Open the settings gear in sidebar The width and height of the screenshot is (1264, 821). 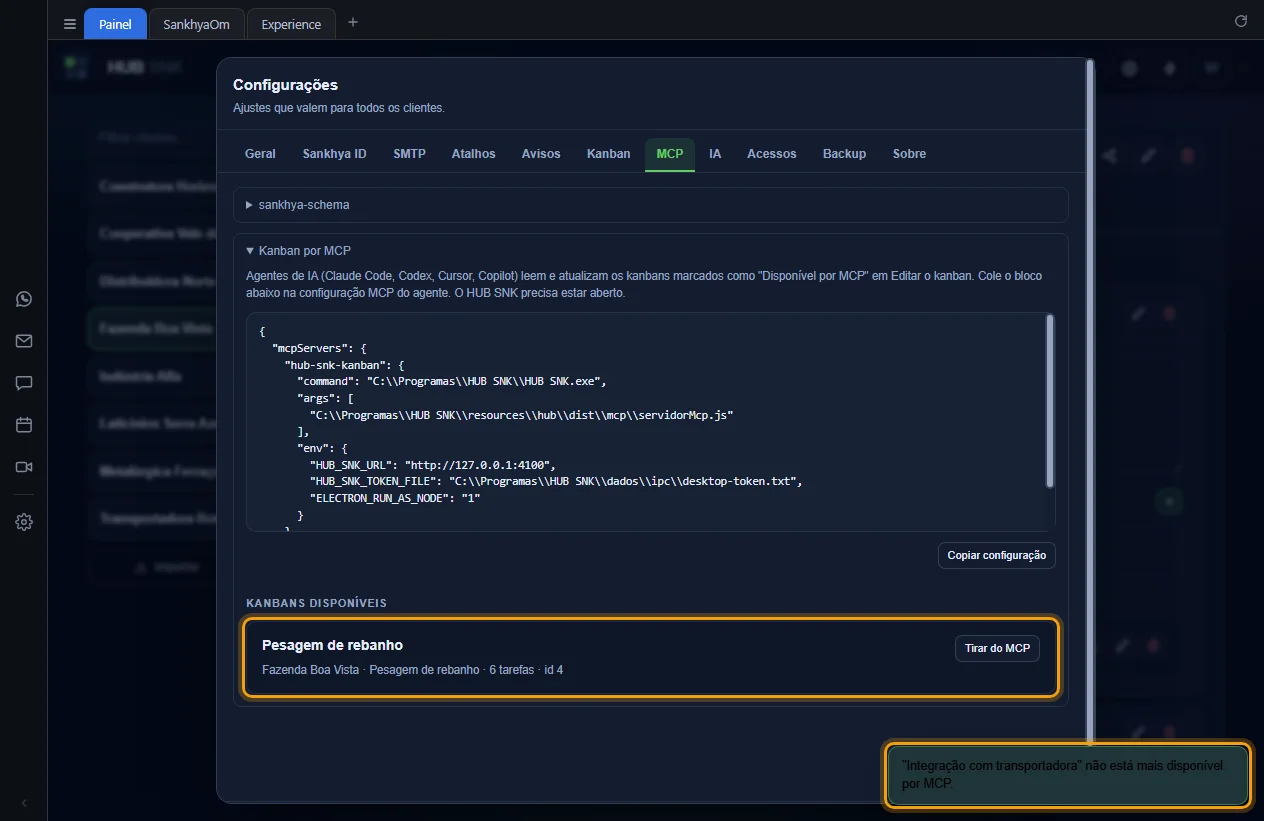[x=24, y=522]
